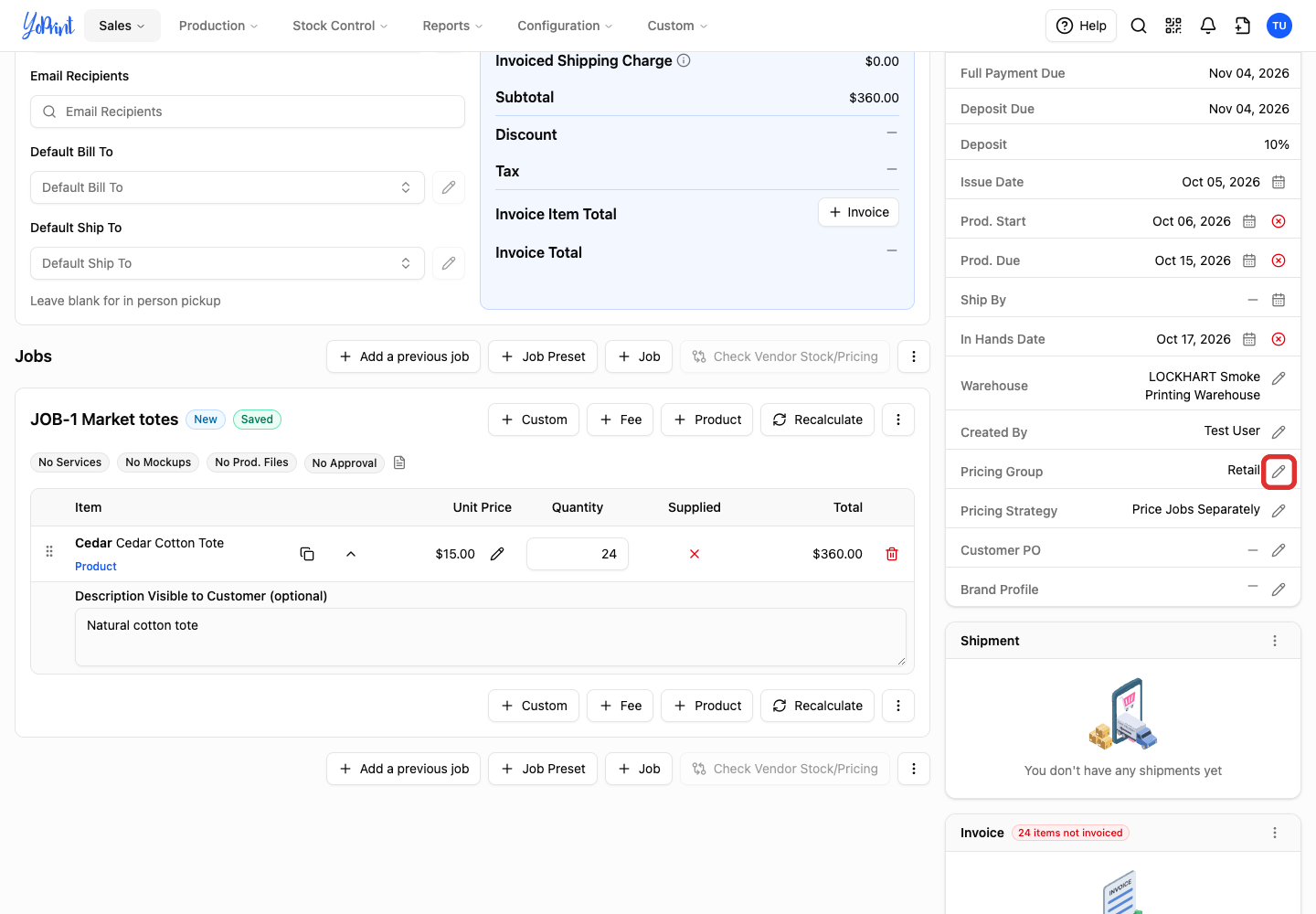Open the Reports menu

pyautogui.click(x=452, y=26)
